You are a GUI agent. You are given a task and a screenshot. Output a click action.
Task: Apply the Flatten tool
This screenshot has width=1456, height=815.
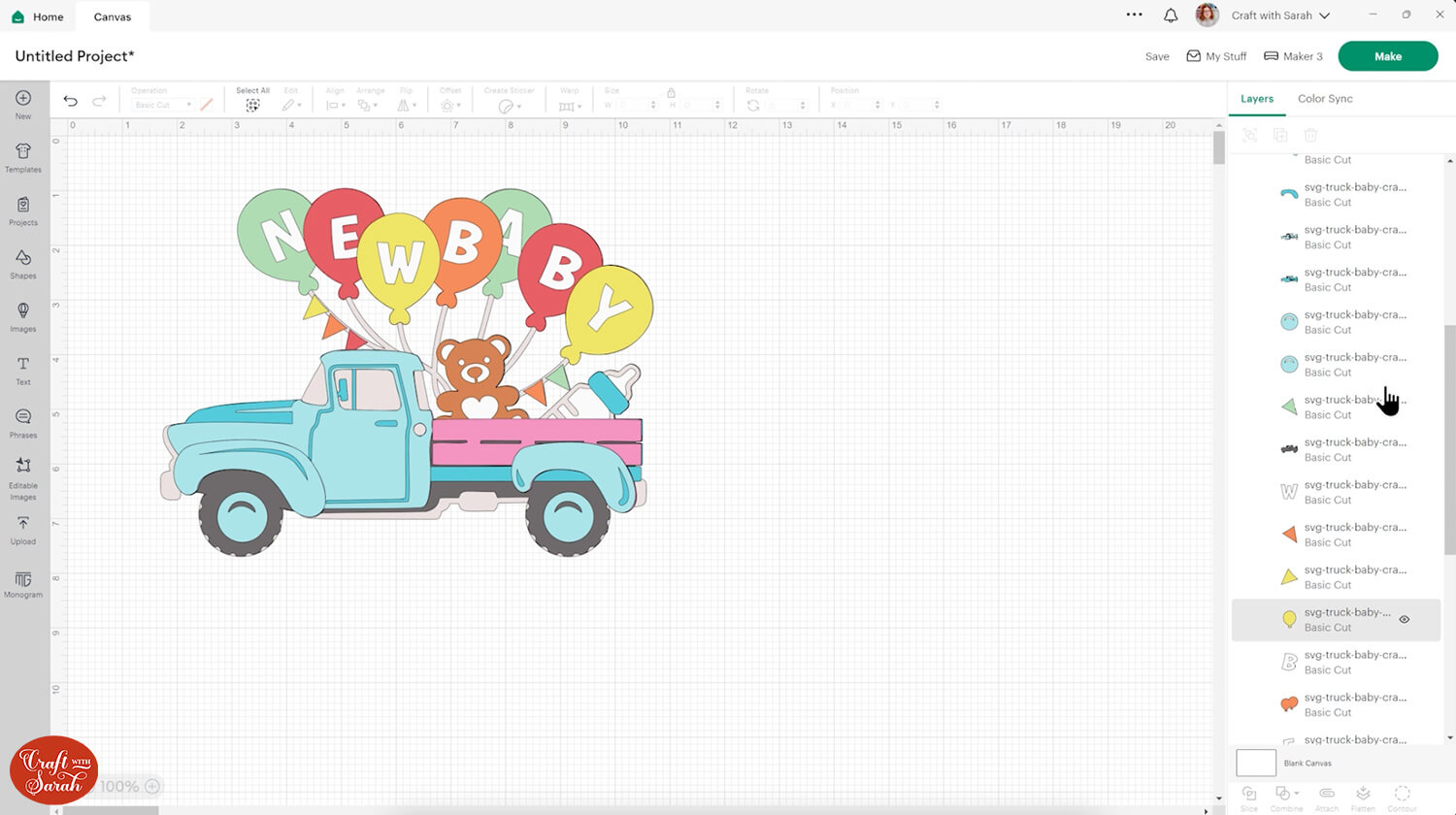coord(1364,798)
